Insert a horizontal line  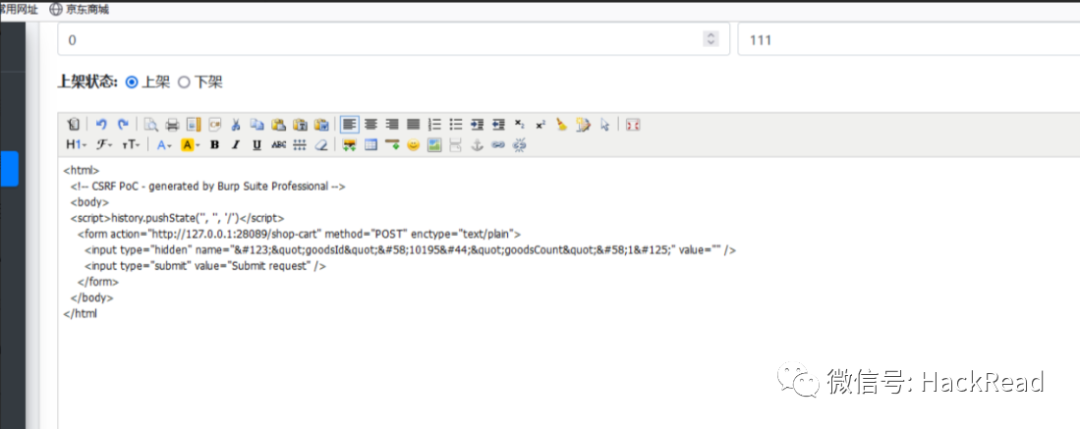392,145
